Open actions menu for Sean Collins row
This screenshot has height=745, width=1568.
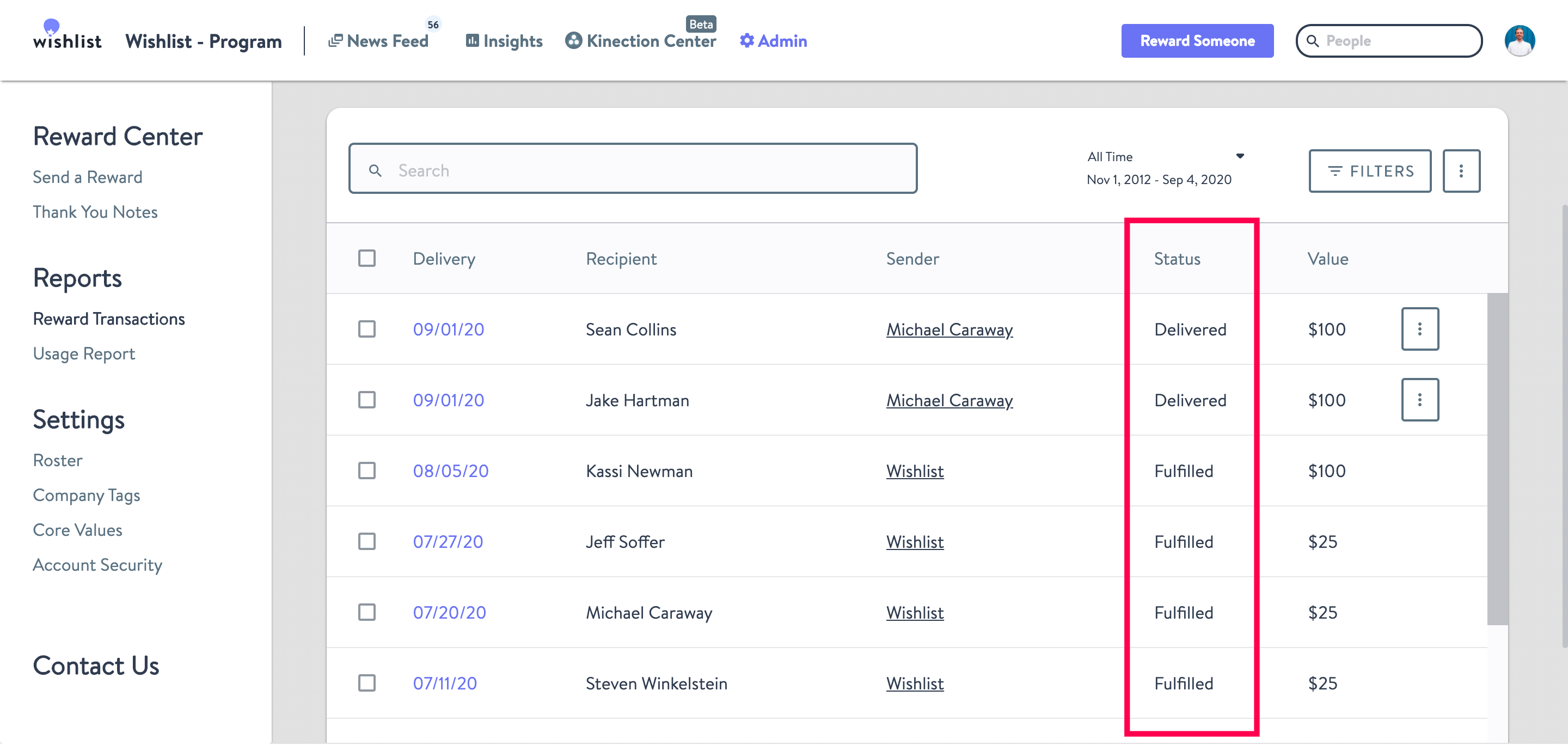1419,329
